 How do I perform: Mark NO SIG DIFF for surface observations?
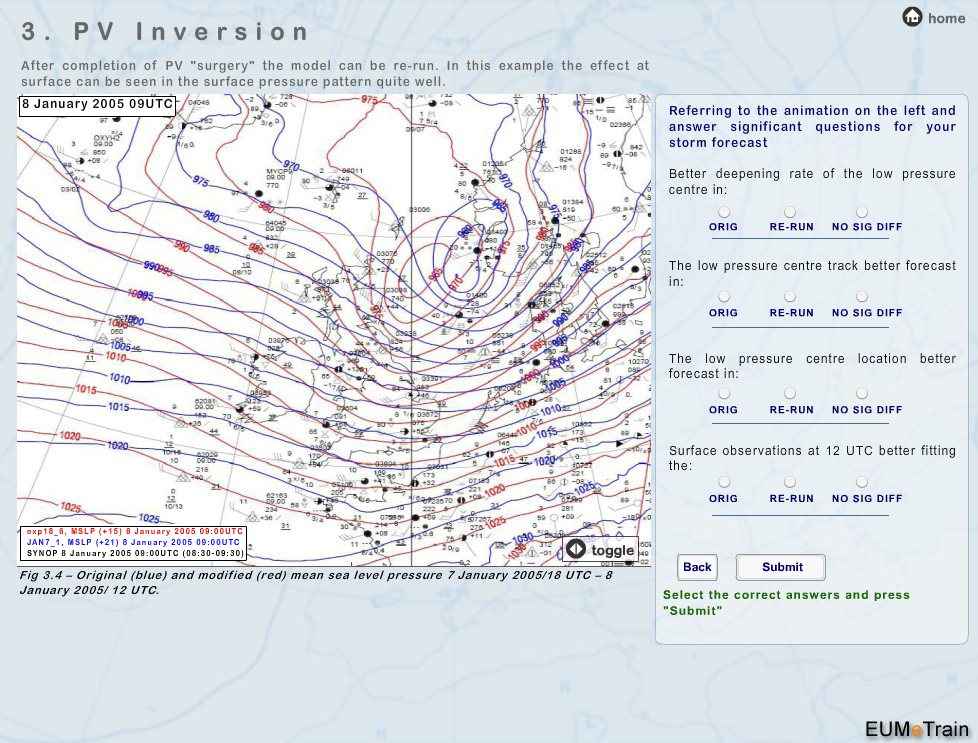point(862,482)
